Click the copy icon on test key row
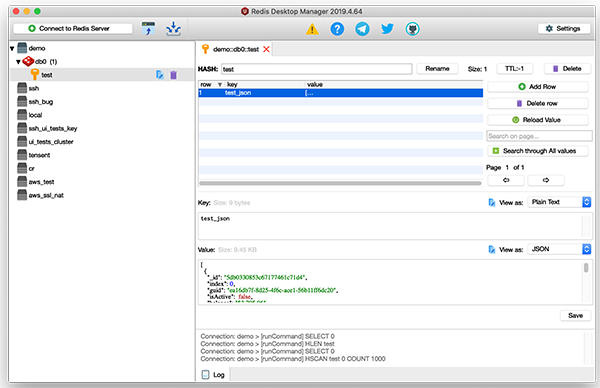The height and width of the screenshot is (388, 600). coord(160,75)
